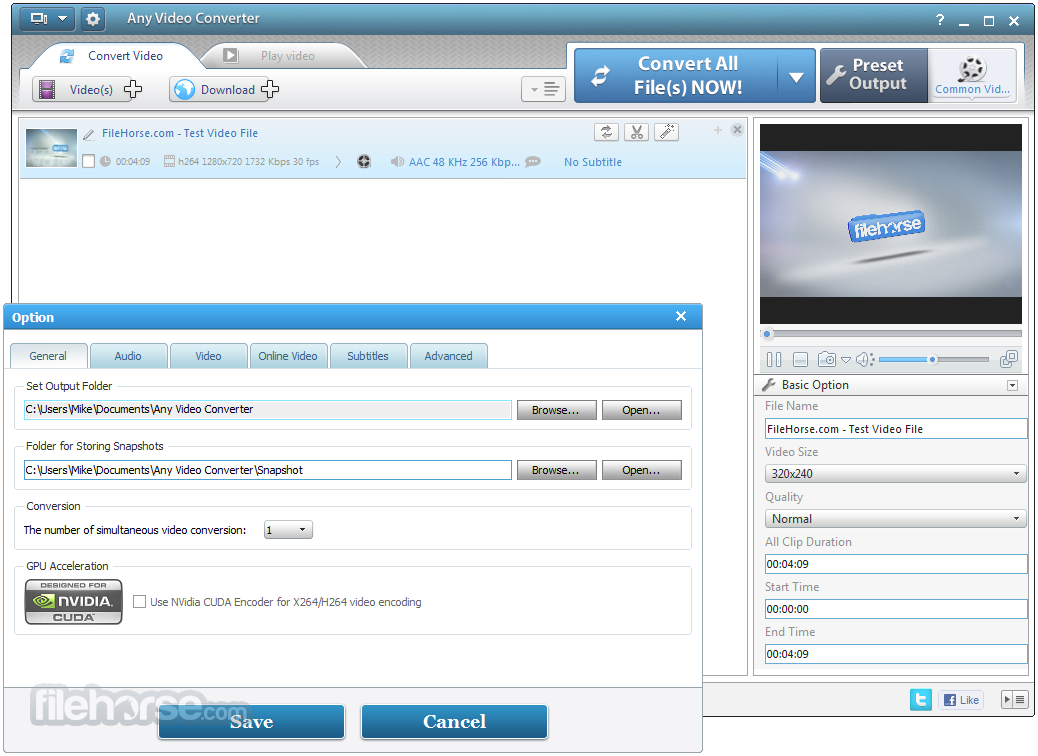Click the globe icon on the video entry
1038x756 pixels.
click(x=364, y=161)
